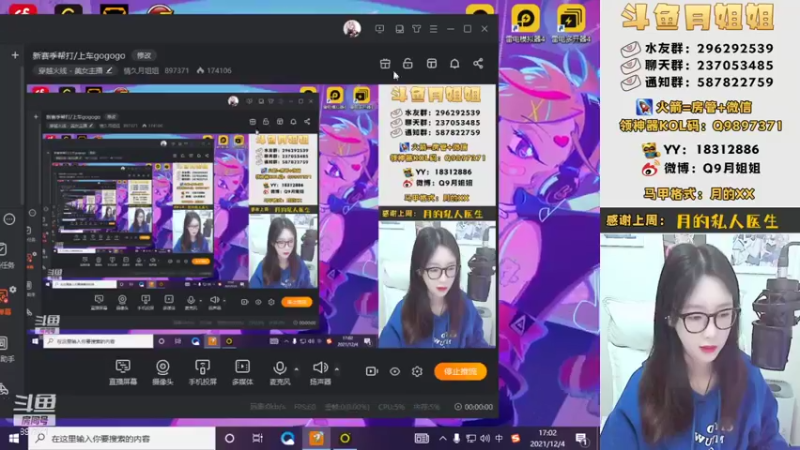Click the monitor icon in title bar
800x450 pixels.
pos(380,29)
